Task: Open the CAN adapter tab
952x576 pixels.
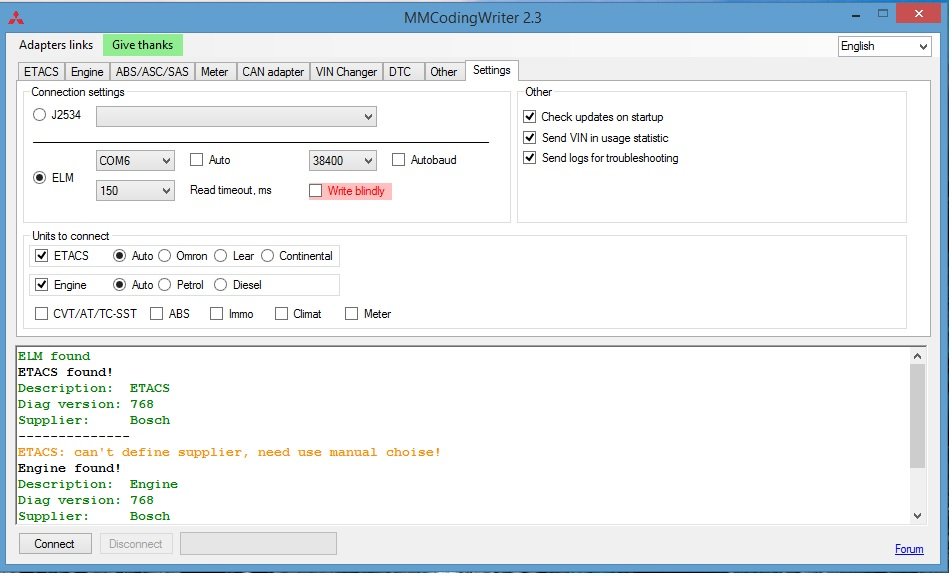Action: coord(273,72)
